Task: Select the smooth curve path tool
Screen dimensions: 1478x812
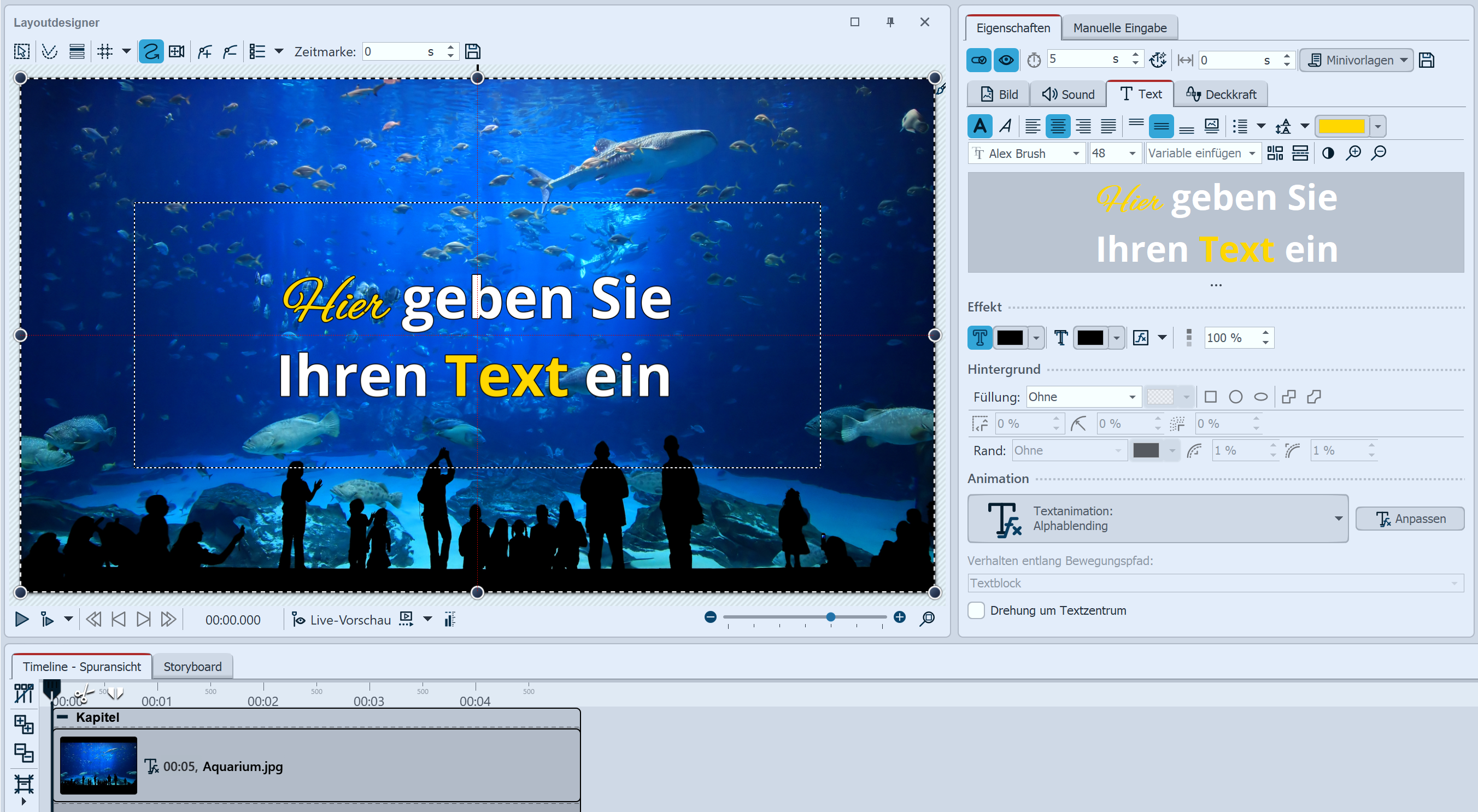Action: [x=151, y=51]
